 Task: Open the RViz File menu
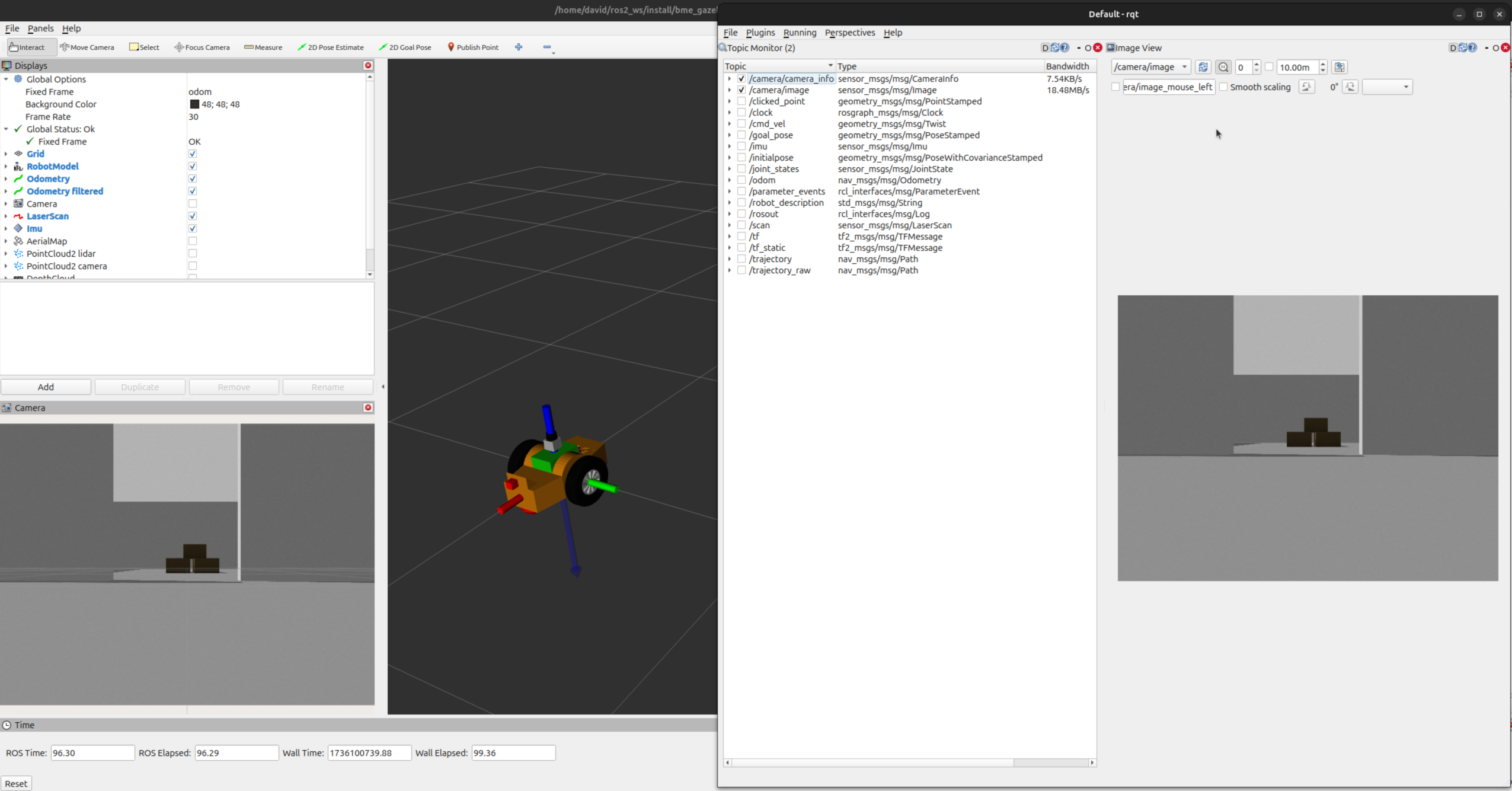(12, 28)
